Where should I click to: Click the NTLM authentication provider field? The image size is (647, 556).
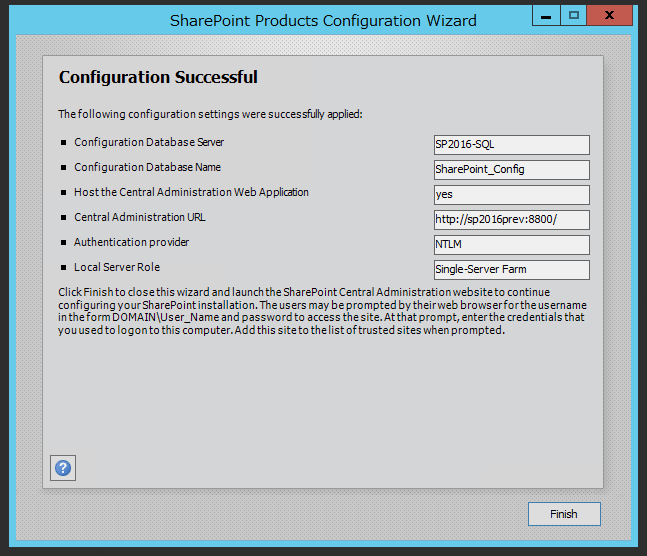tap(512, 245)
